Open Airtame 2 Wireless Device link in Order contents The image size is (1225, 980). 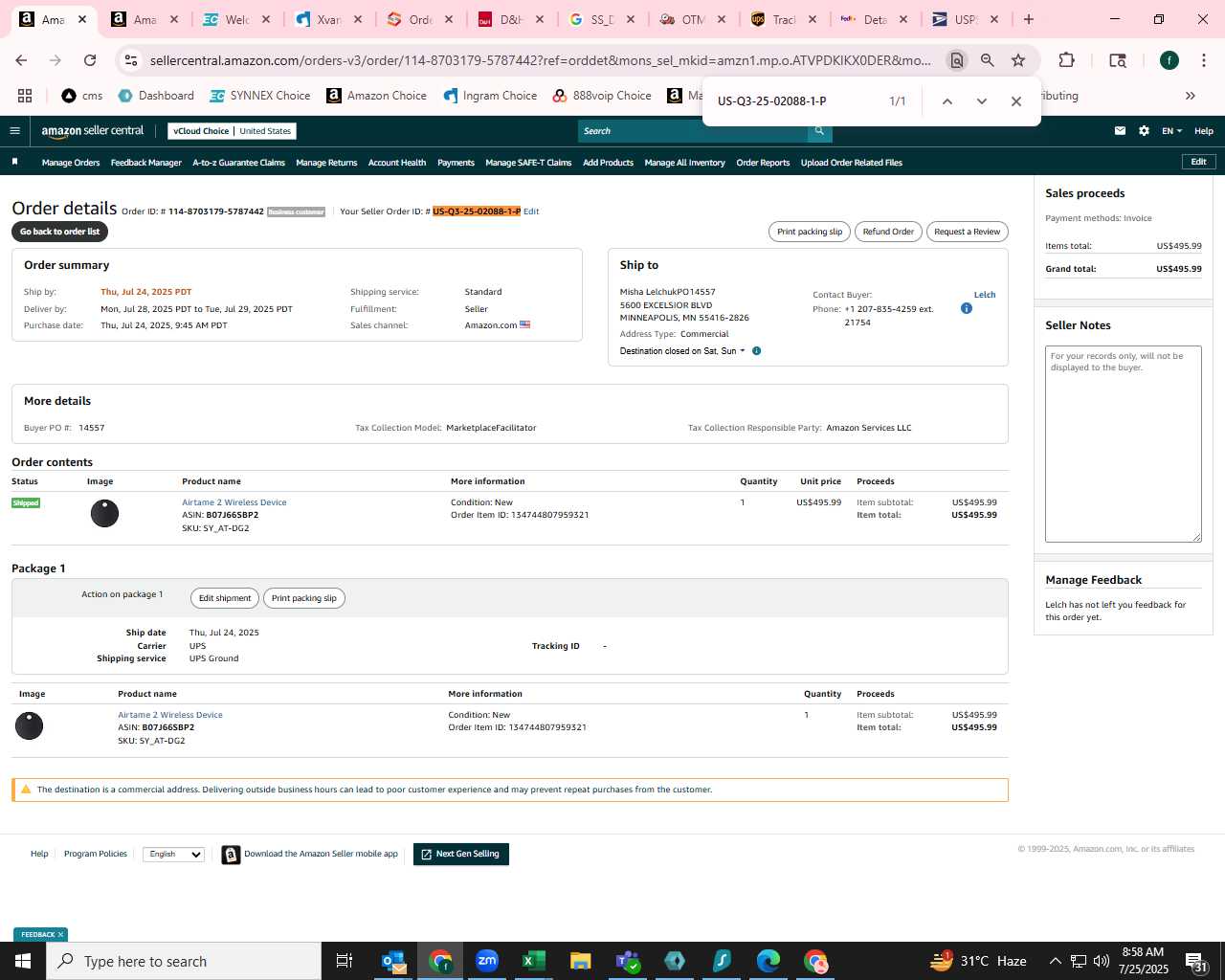(x=234, y=502)
